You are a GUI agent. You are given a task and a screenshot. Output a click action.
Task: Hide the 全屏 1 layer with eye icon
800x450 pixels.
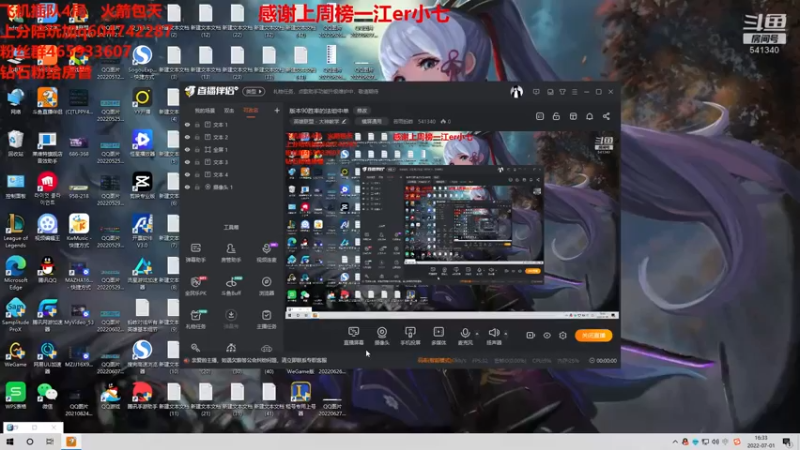click(x=187, y=149)
